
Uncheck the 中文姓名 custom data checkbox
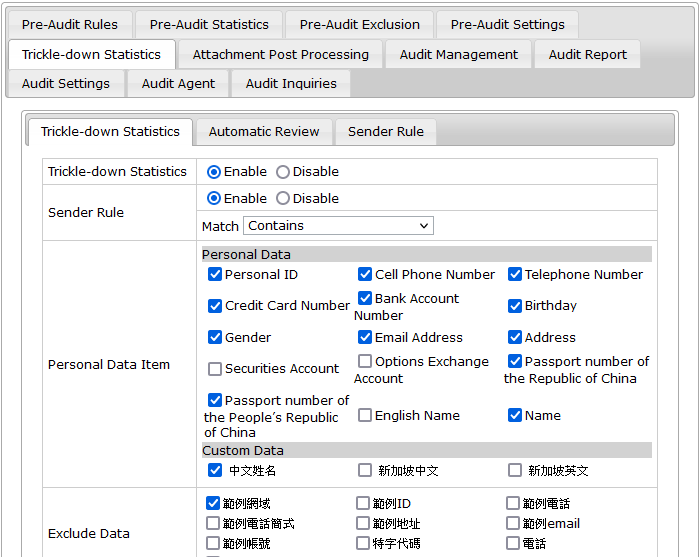[215, 470]
